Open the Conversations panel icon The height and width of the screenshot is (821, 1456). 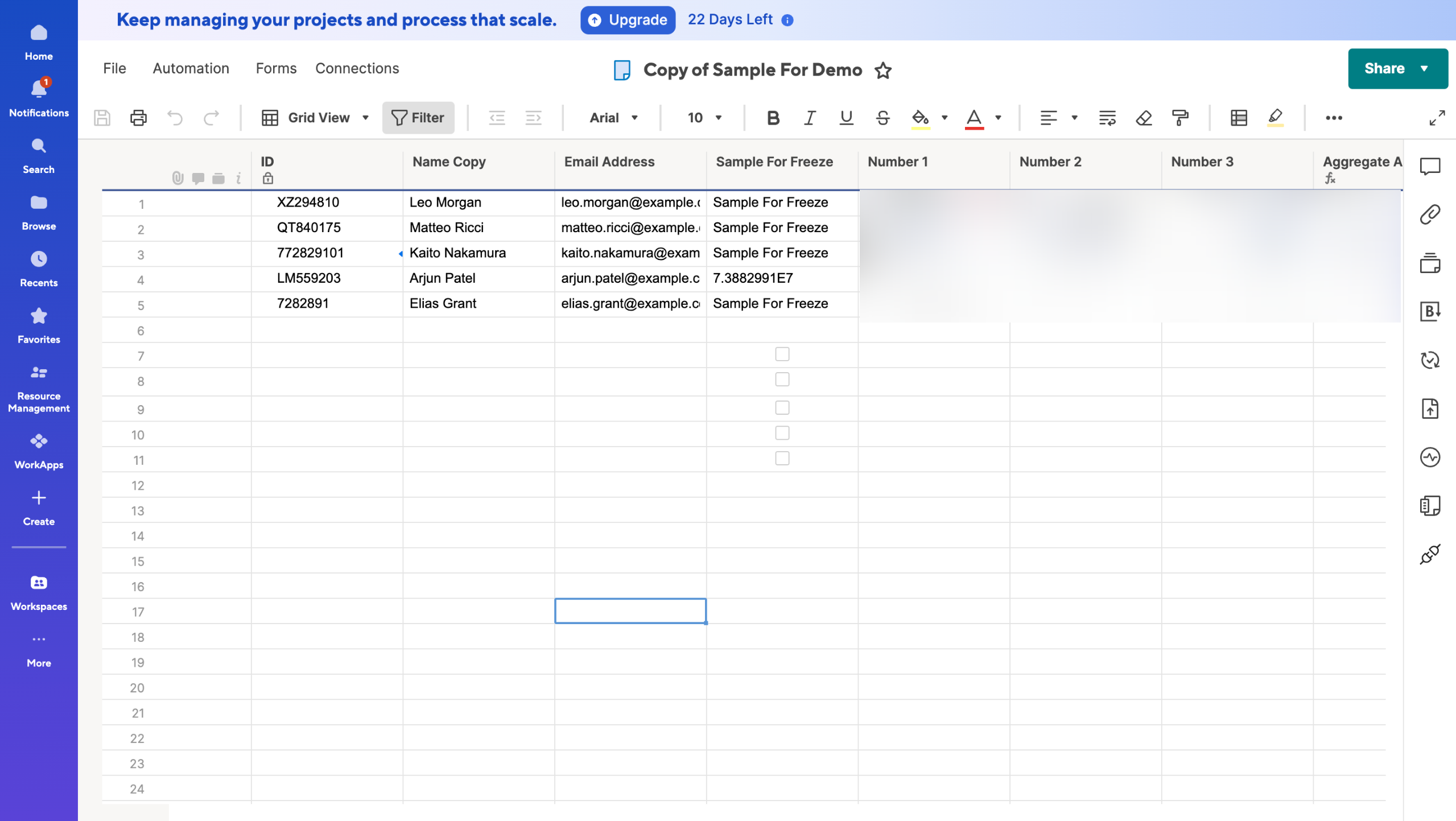(1429, 166)
